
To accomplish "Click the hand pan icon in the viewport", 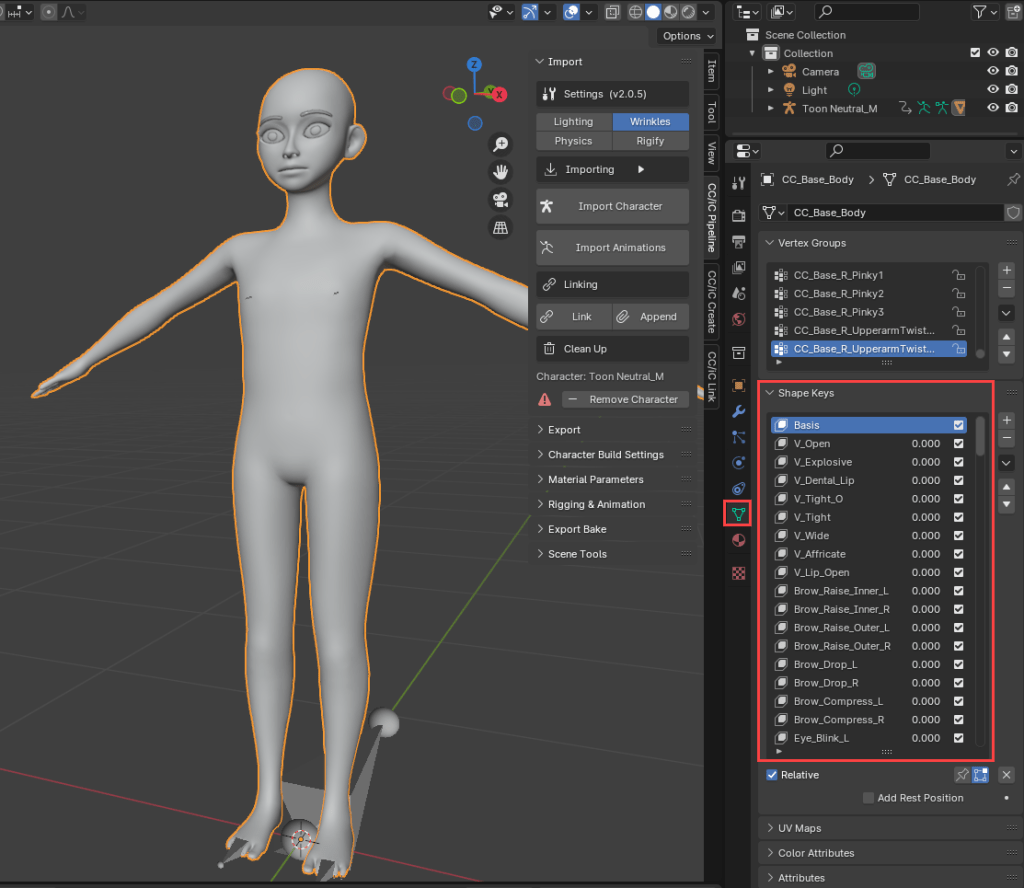I will click(x=501, y=172).
